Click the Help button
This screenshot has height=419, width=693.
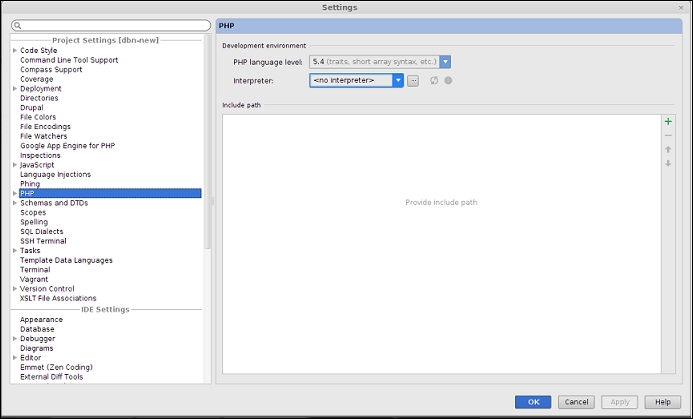pyautogui.click(x=662, y=402)
